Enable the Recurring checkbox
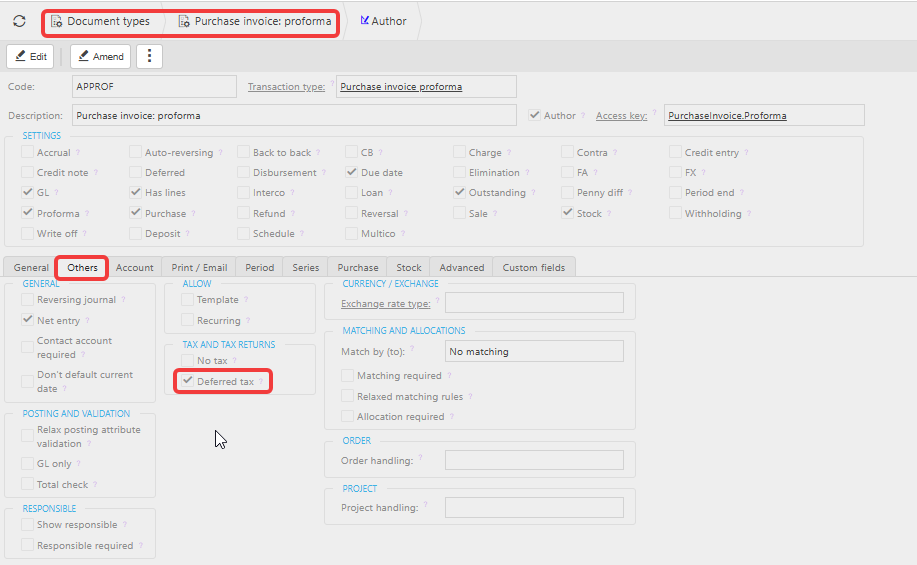The width and height of the screenshot is (917, 565). pos(188,320)
